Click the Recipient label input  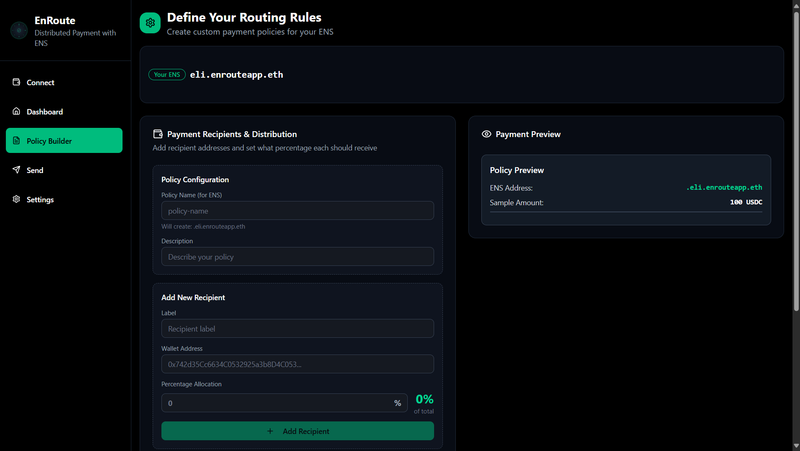click(297, 328)
